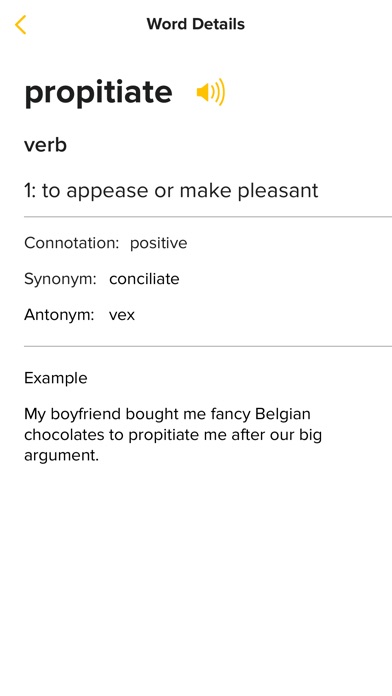The height and width of the screenshot is (696, 392).
Task: Tap the yellow back arrow
Action: pos(20,24)
